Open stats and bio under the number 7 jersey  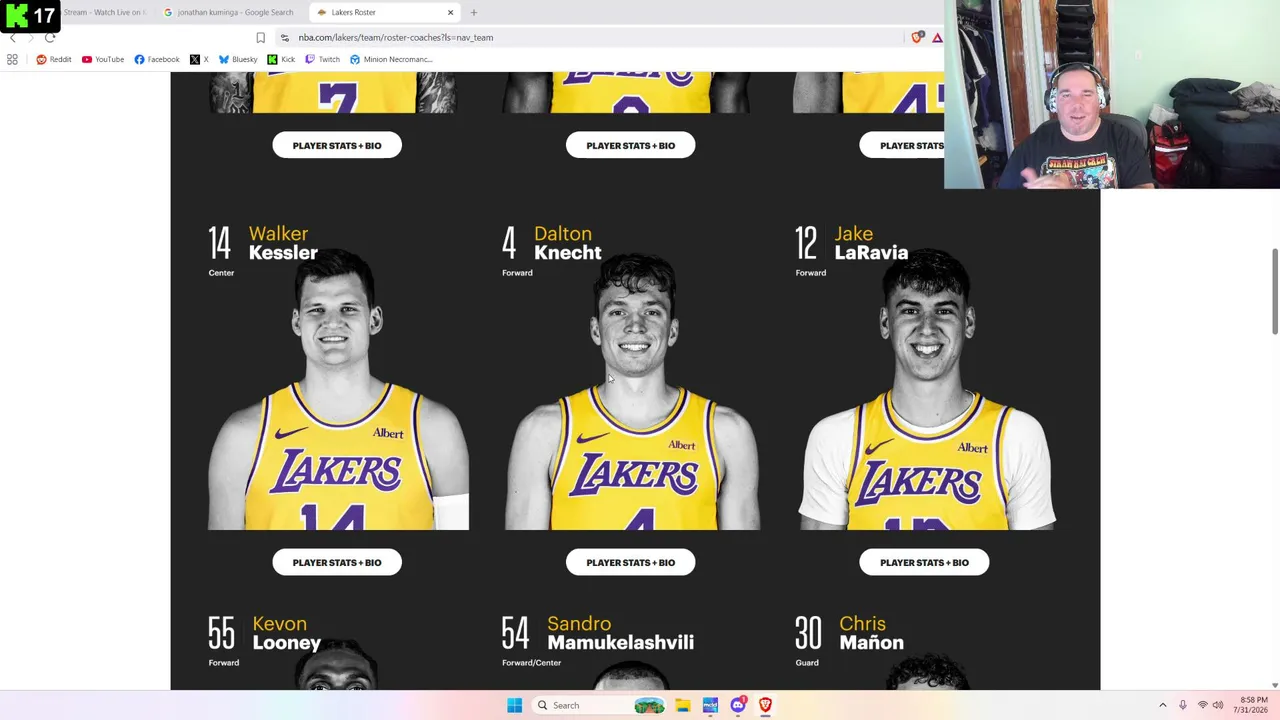(337, 145)
